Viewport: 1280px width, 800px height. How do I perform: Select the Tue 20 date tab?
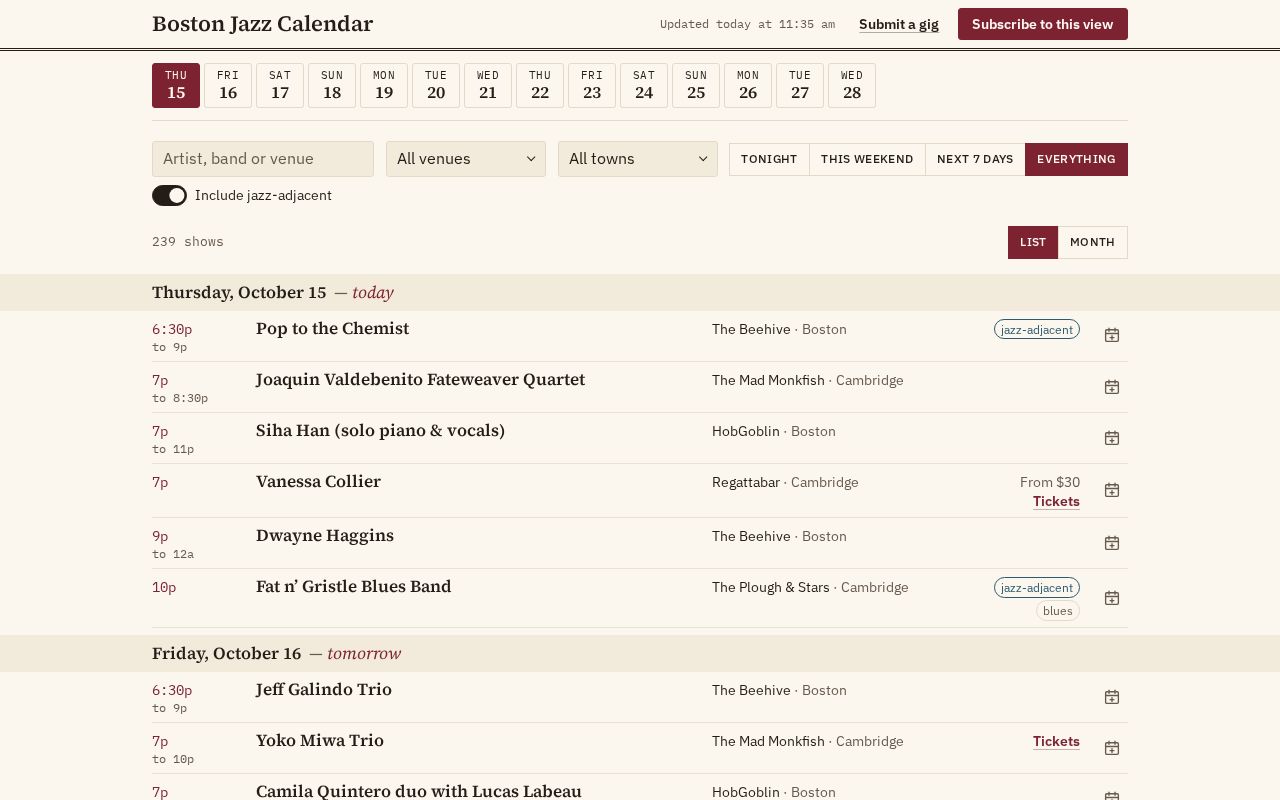click(436, 85)
